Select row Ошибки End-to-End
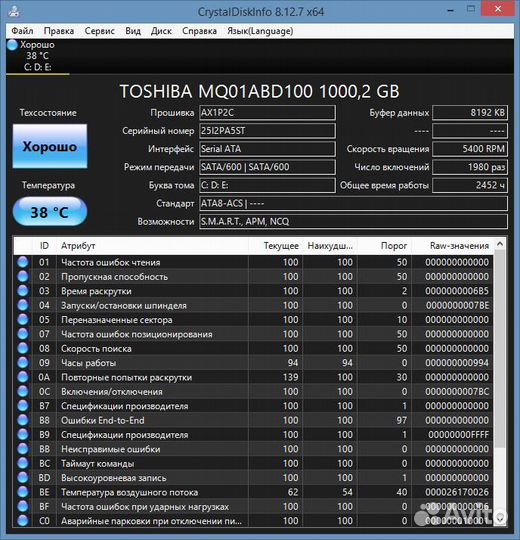The image size is (520, 540). coord(253,420)
